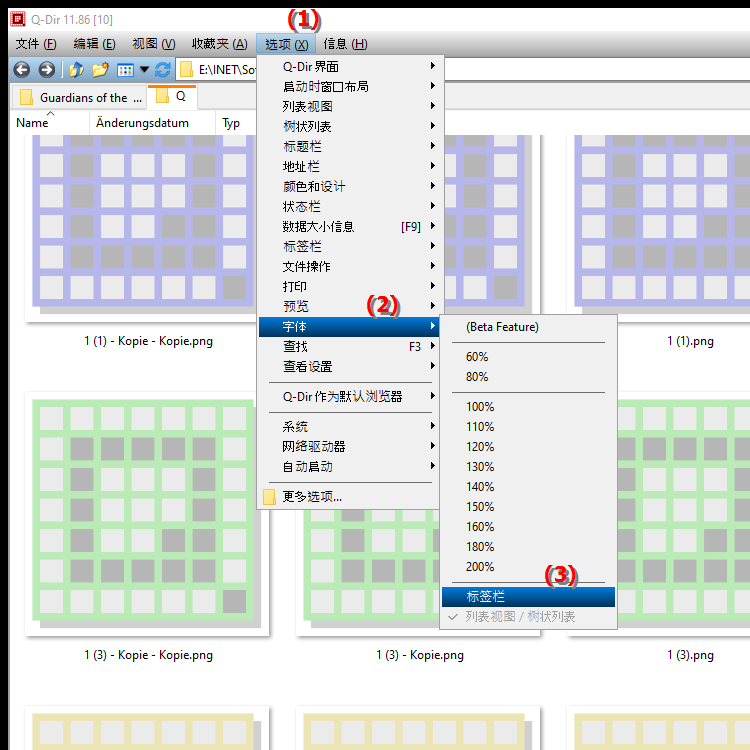Click the view mode grid icon
The width and height of the screenshot is (750, 750).
click(125, 70)
